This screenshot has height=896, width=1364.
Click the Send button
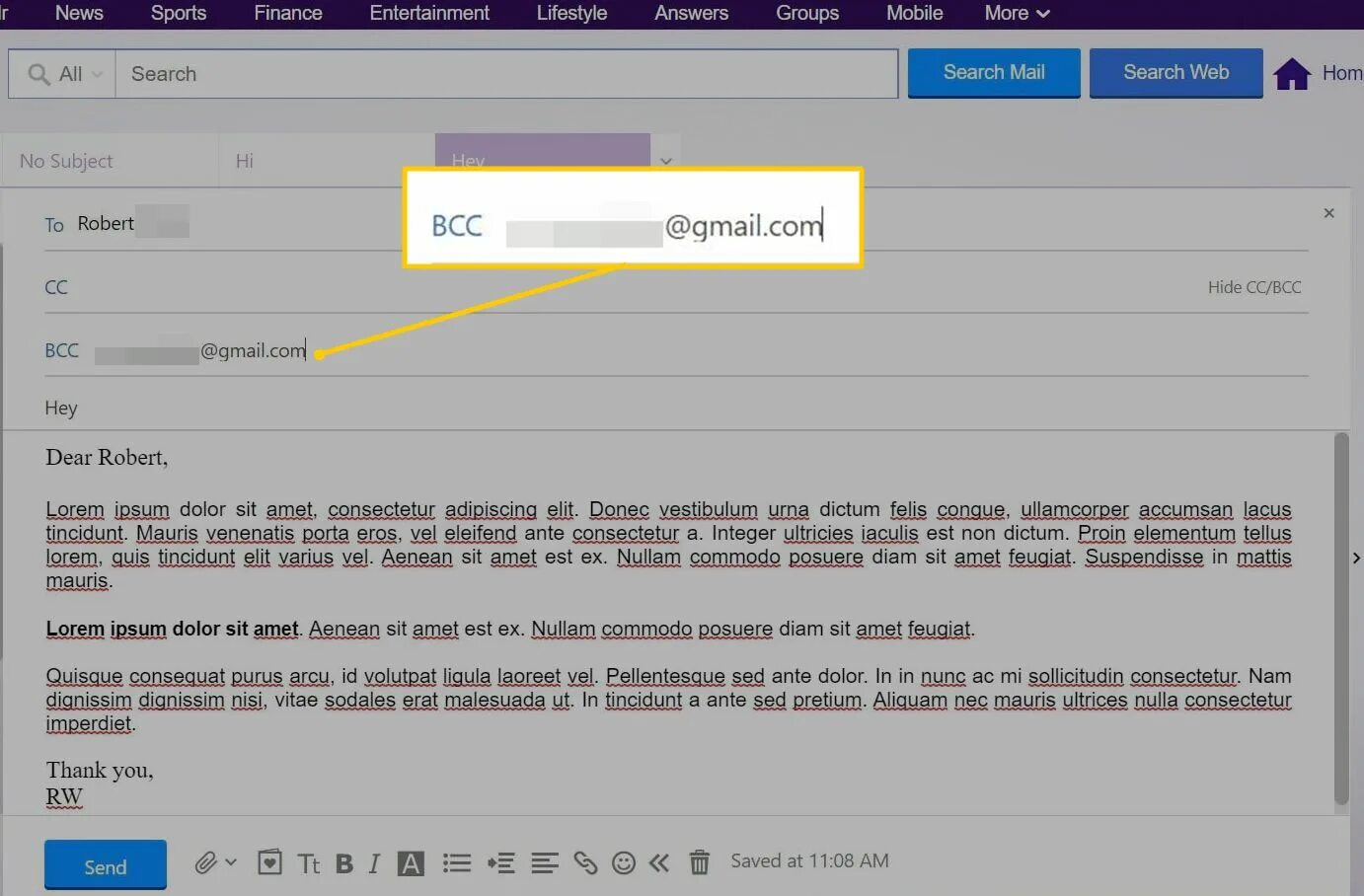pyautogui.click(x=106, y=865)
